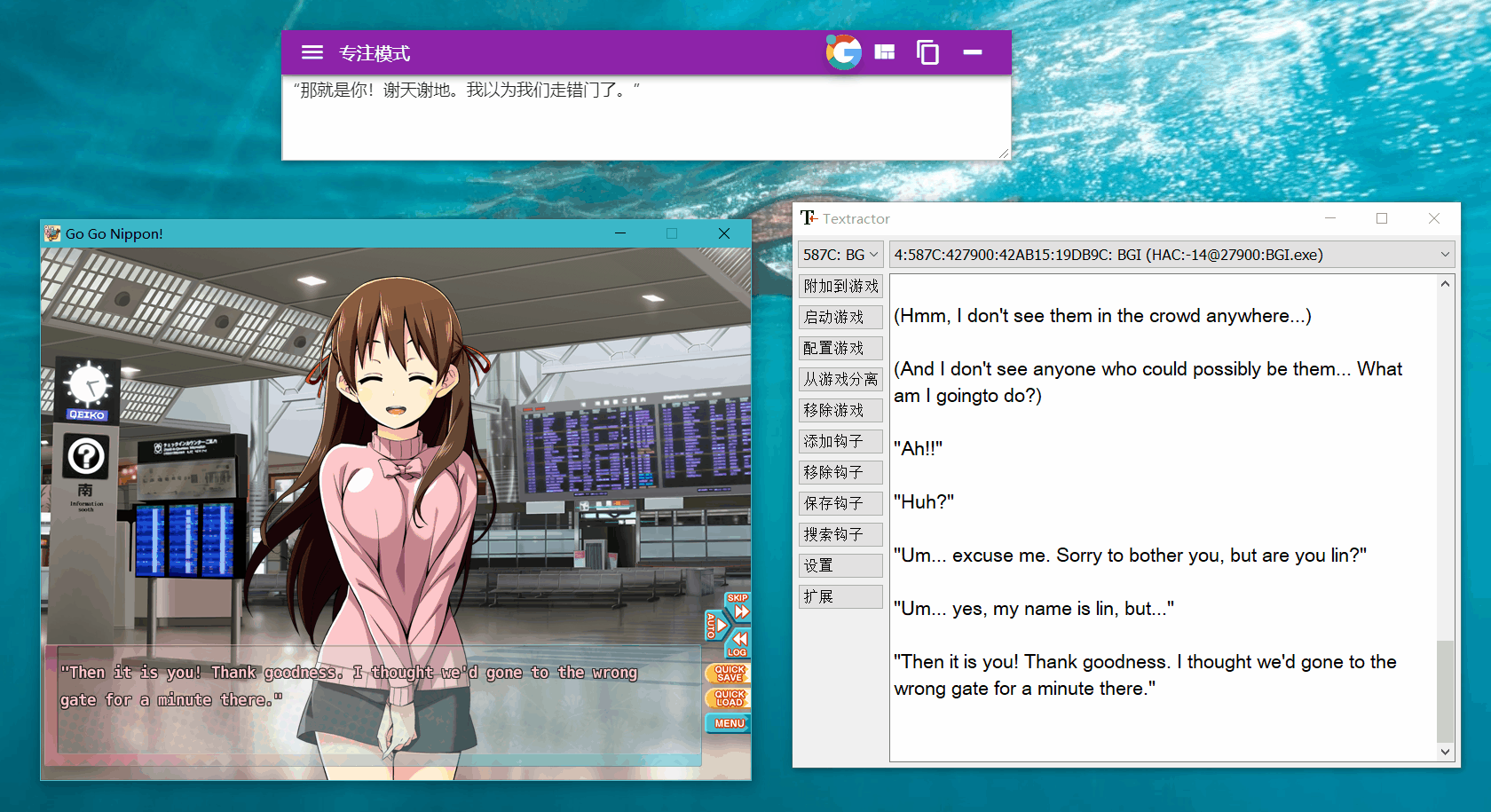The height and width of the screenshot is (812, 1491).
Task: Click the QUICK SAVE button
Action: (x=729, y=674)
